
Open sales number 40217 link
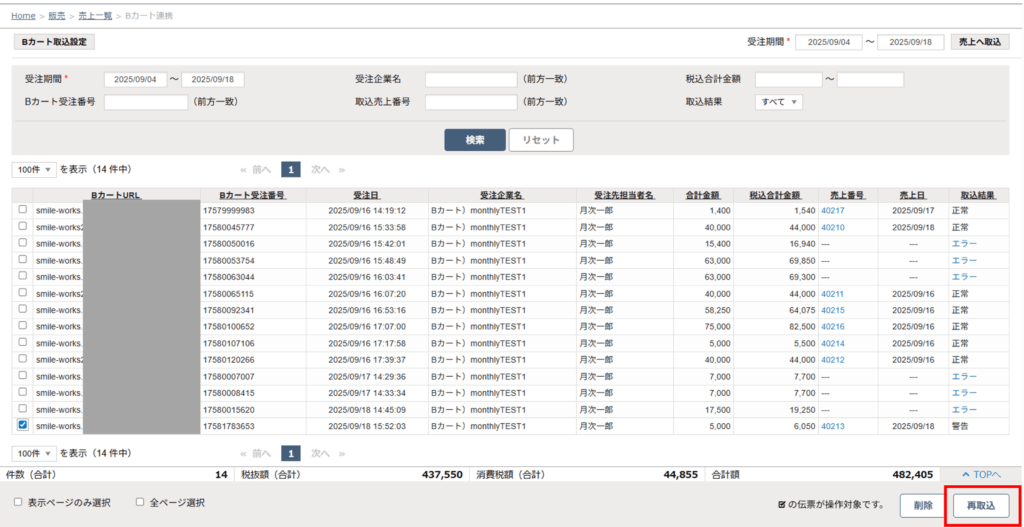click(x=832, y=211)
